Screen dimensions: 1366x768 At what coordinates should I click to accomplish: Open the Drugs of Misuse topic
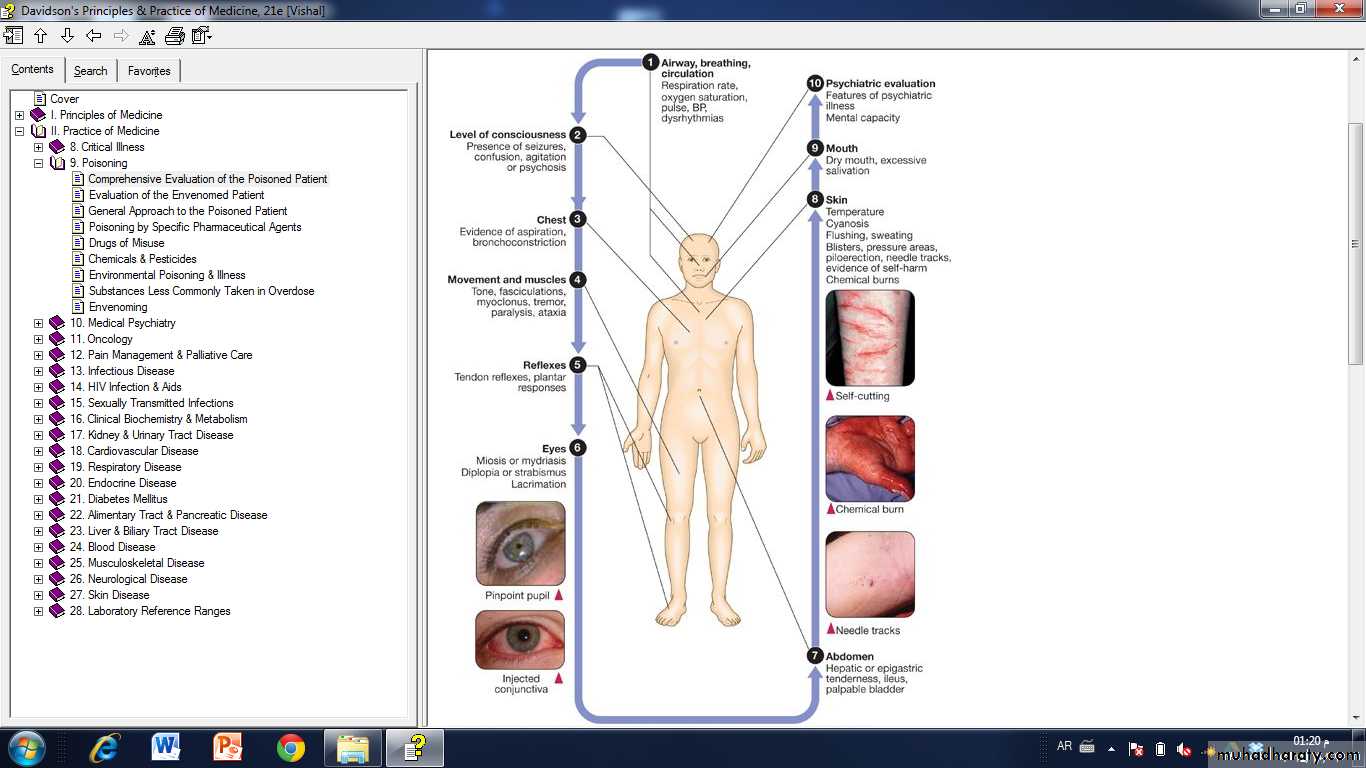point(126,243)
